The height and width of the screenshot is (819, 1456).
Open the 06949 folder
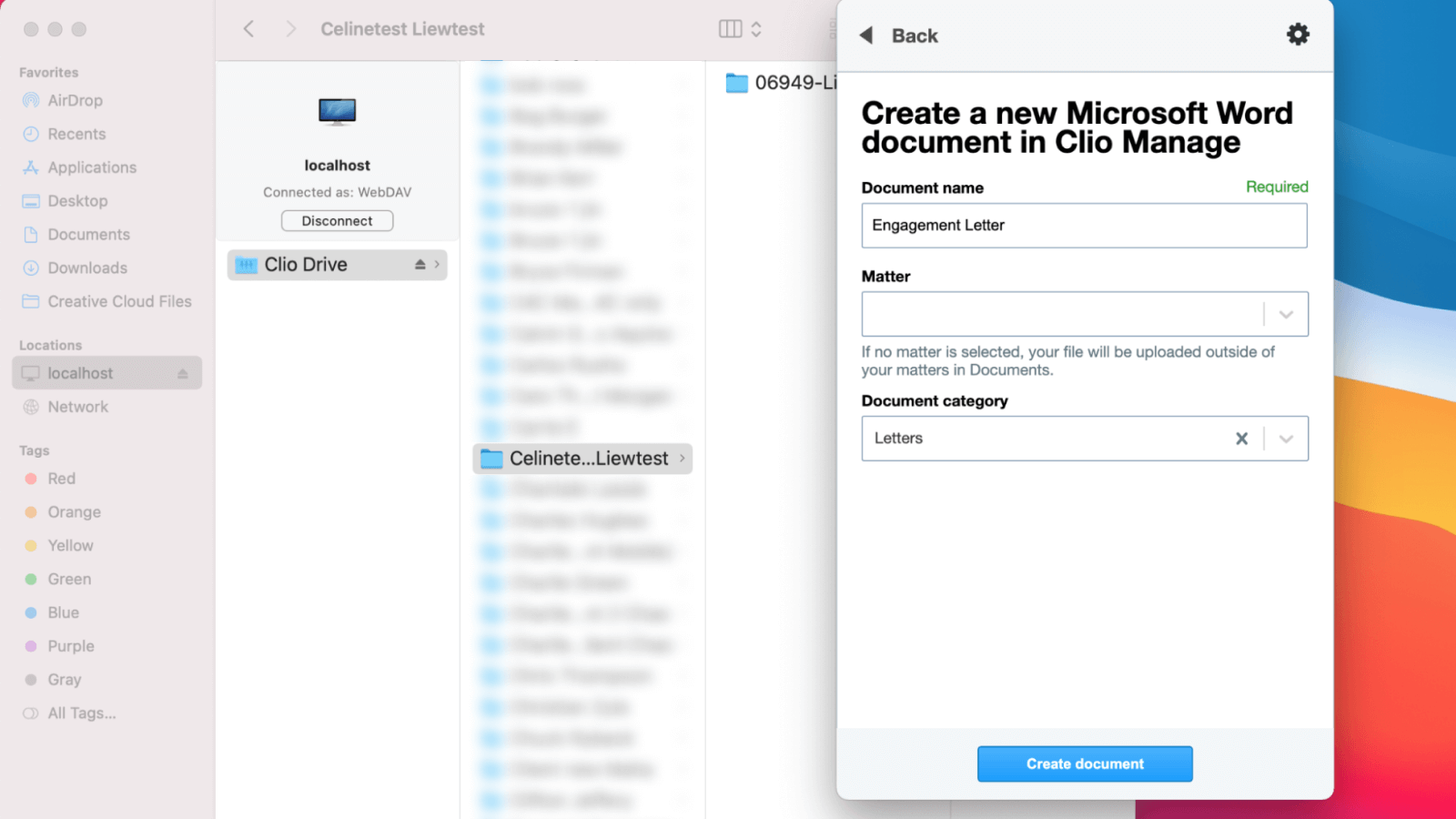pos(781,83)
